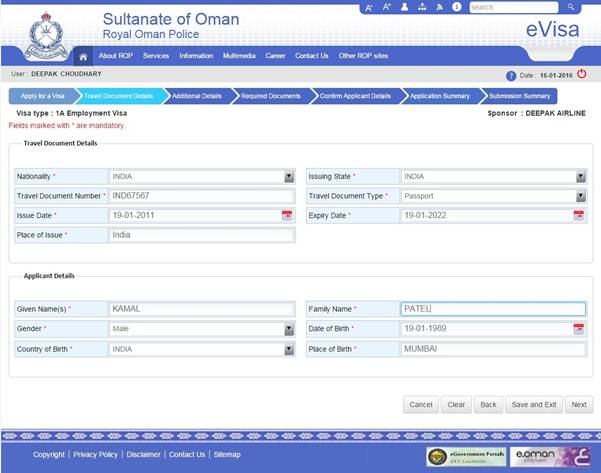Expand the Issuing State dropdown
This screenshot has height=473, width=601.
pyautogui.click(x=581, y=176)
